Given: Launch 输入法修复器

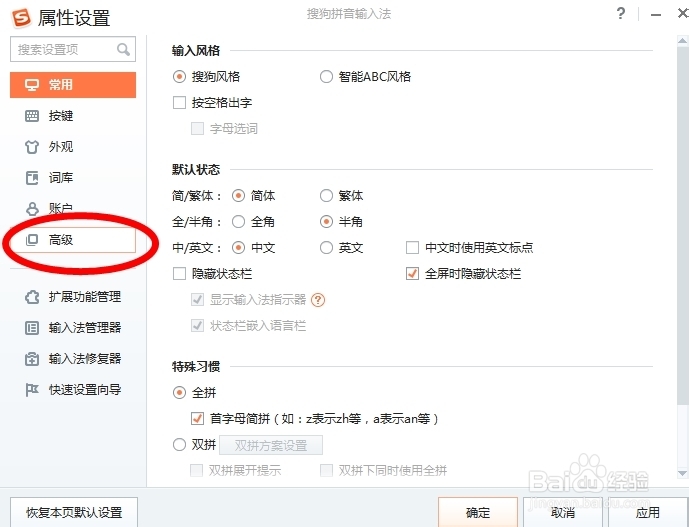Looking at the screenshot, I should point(73,359).
